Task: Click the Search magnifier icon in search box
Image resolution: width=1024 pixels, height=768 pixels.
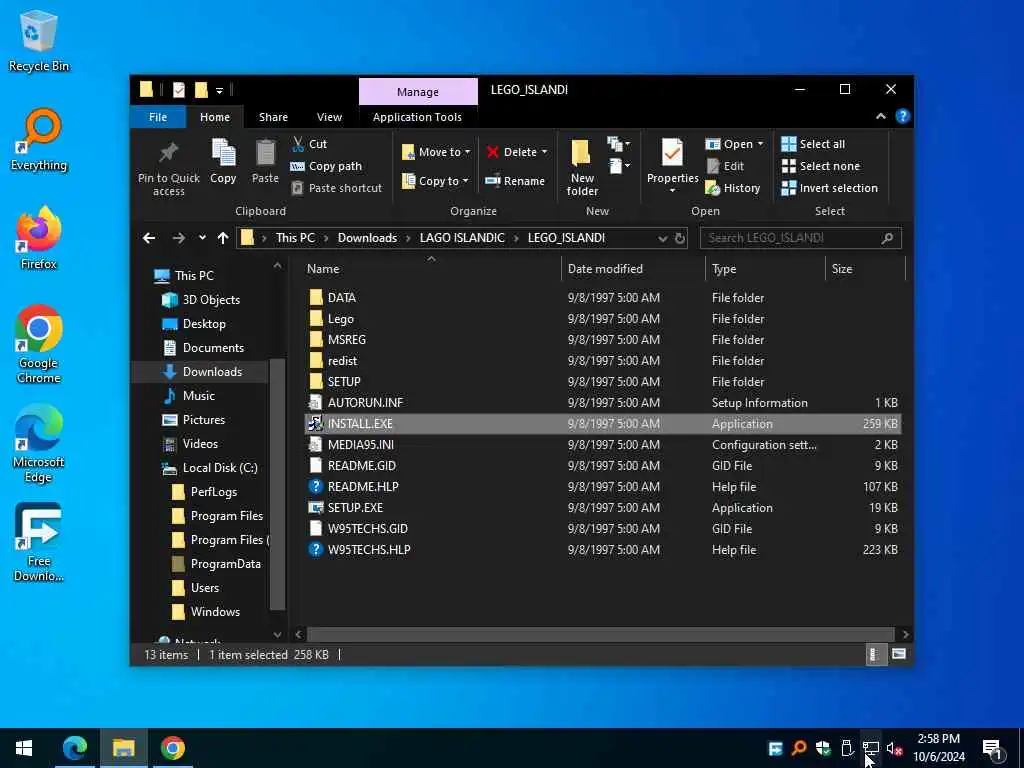Action: (887, 238)
